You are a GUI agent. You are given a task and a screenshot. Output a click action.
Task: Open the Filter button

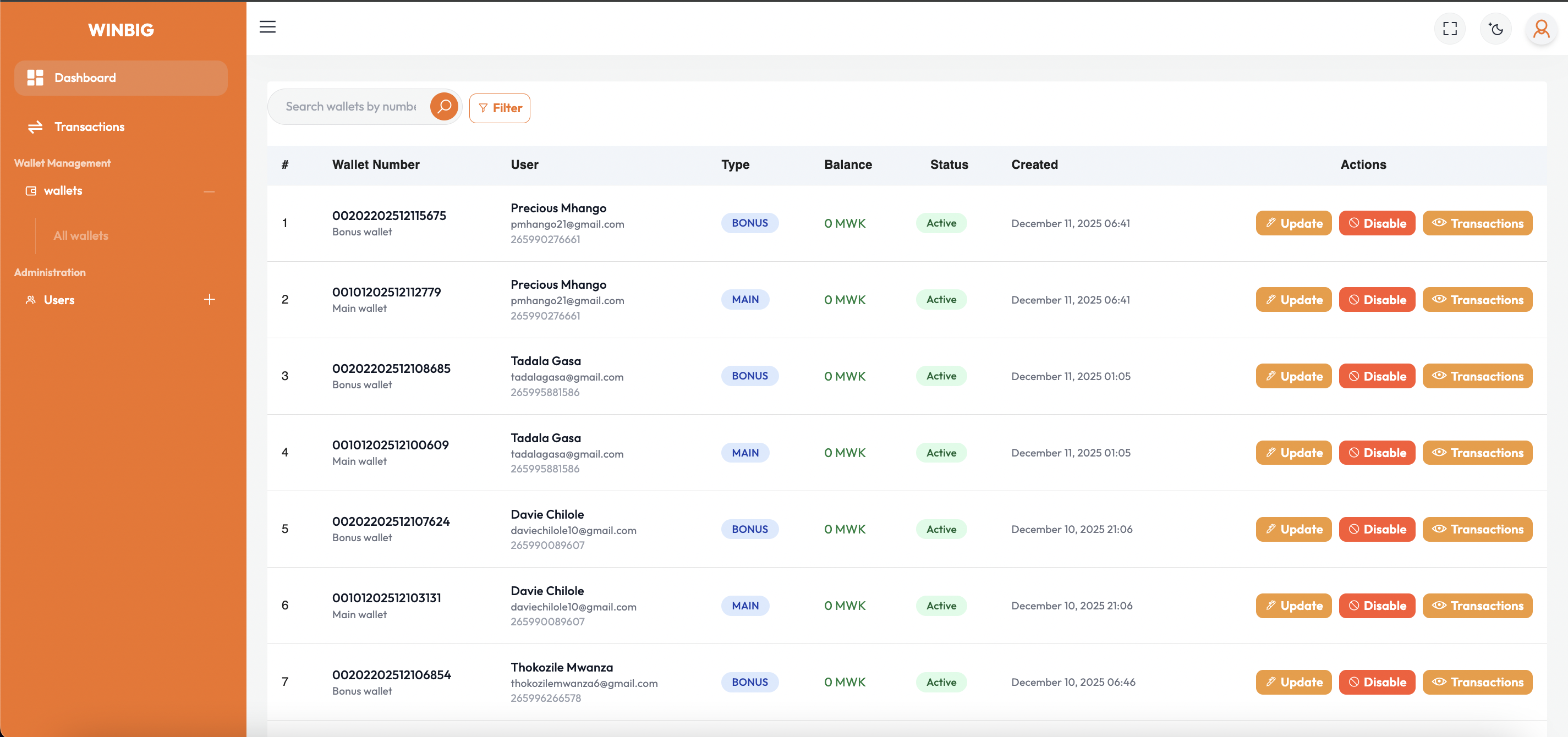(499, 108)
